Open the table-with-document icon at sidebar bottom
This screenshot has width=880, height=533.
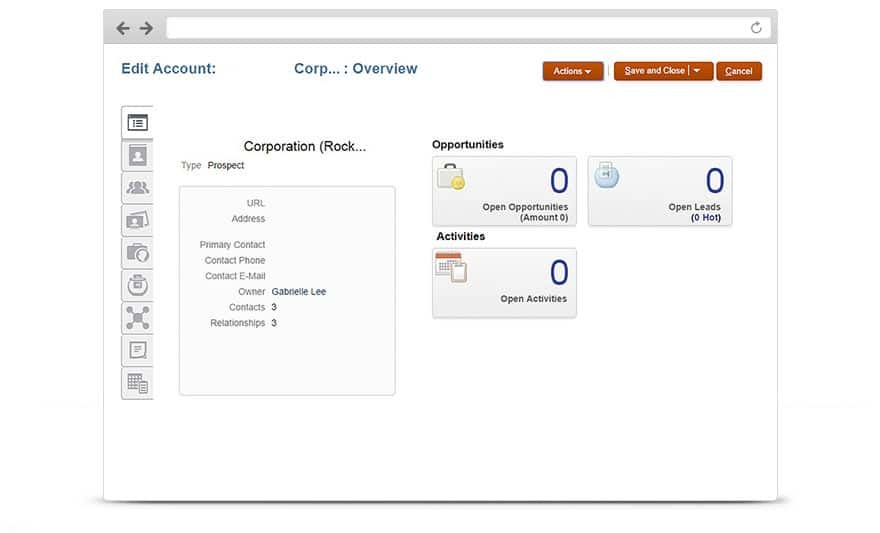point(137,383)
